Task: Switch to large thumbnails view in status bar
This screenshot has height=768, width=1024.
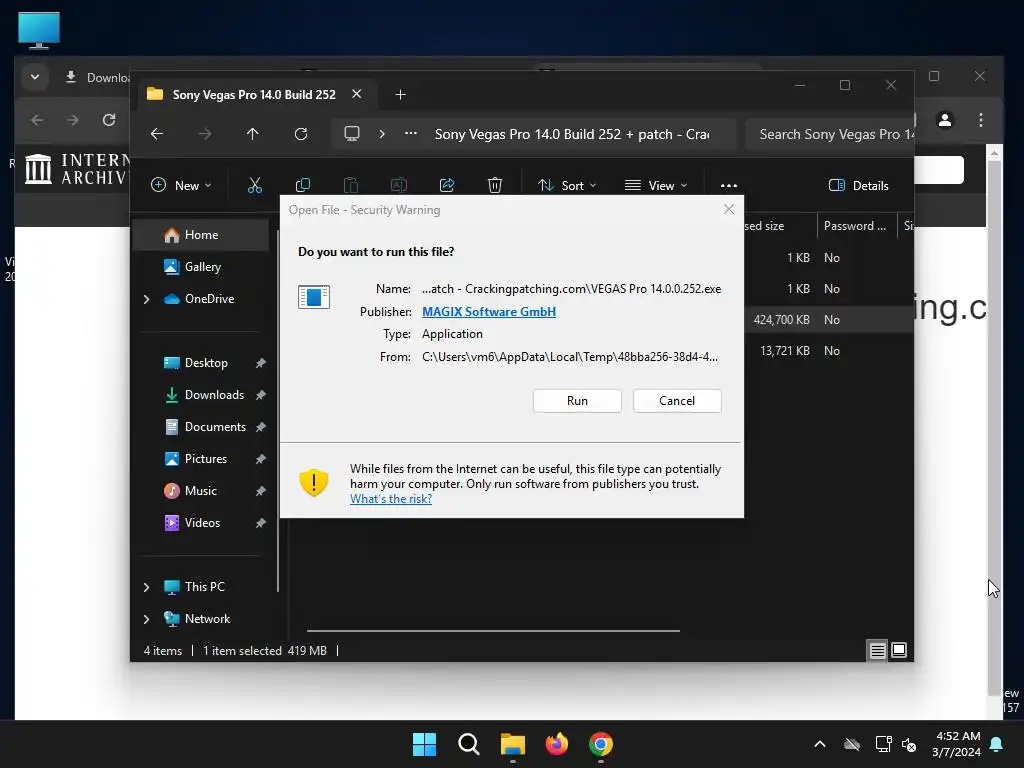Action: click(x=899, y=650)
